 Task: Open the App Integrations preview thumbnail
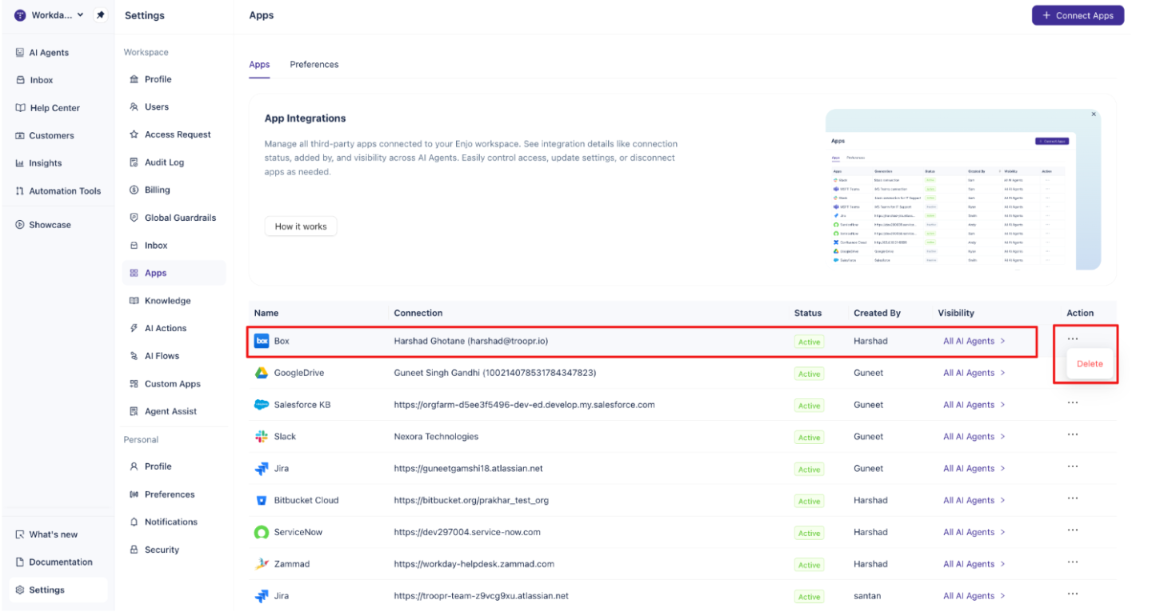[x=962, y=190]
